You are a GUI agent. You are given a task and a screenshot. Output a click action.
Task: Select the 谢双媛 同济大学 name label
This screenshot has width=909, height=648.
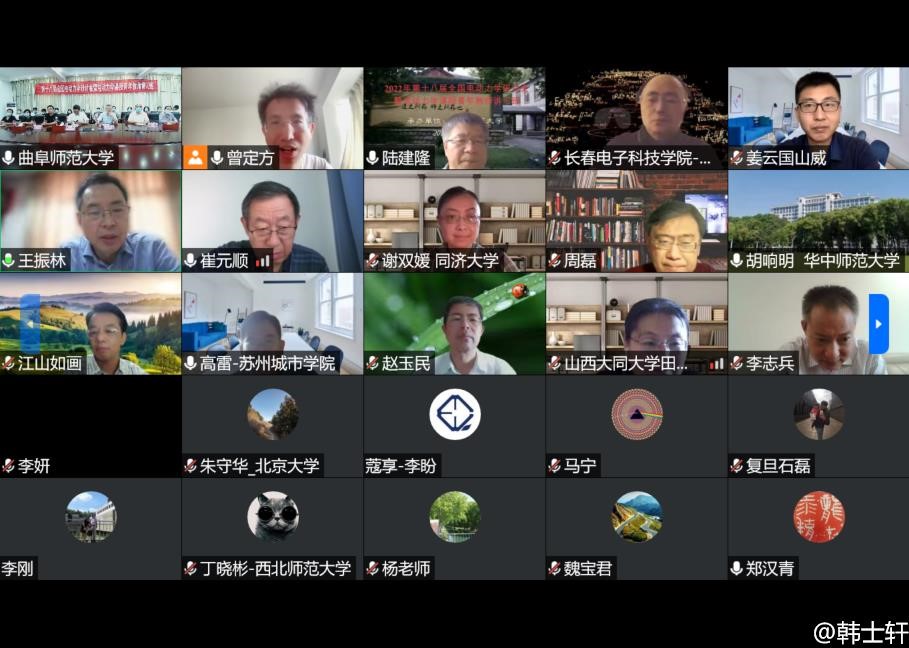tap(440, 261)
